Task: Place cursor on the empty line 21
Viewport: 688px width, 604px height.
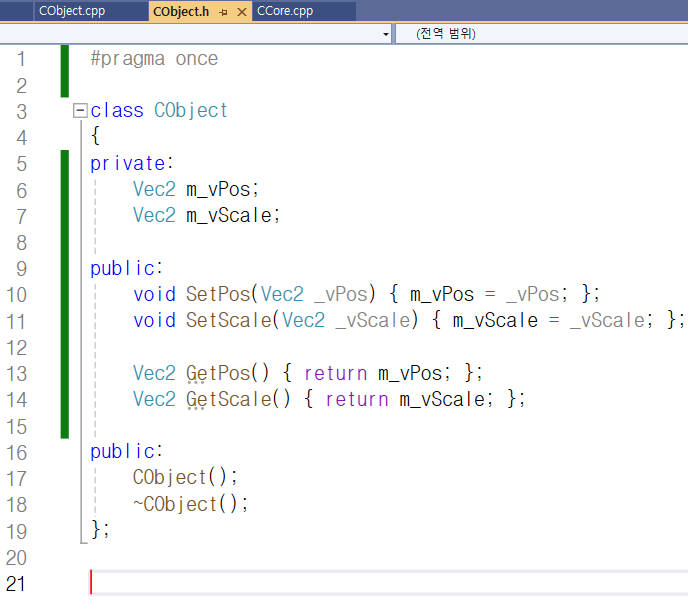Action: (x=388, y=583)
